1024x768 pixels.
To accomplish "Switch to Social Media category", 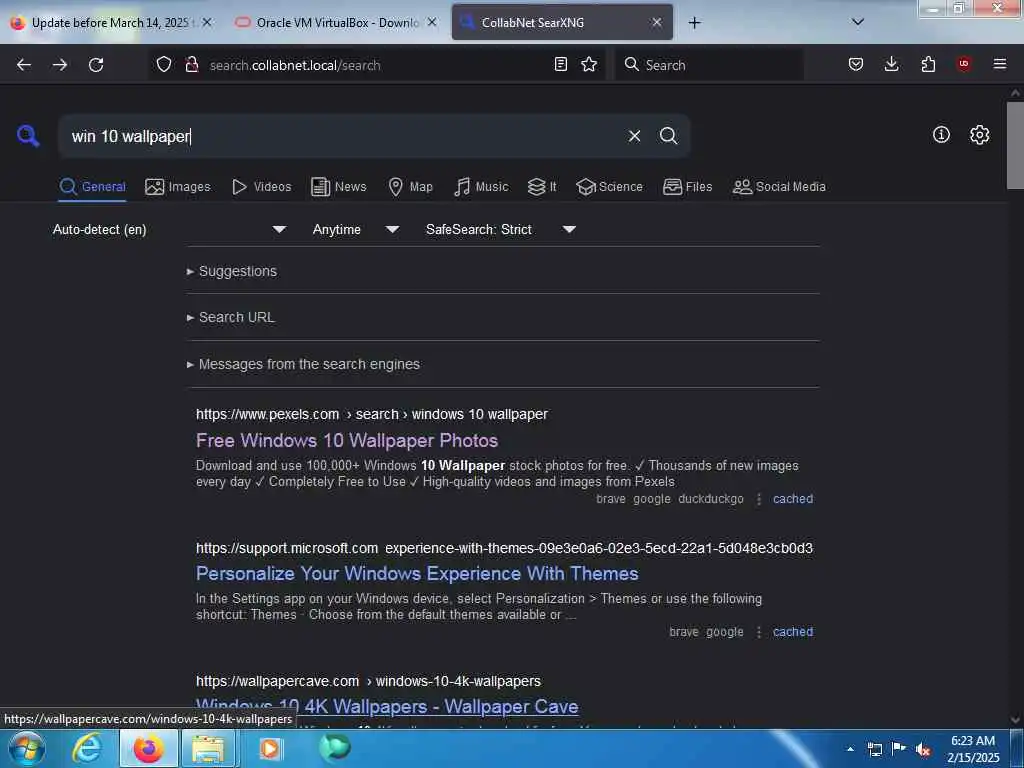I will [779, 187].
